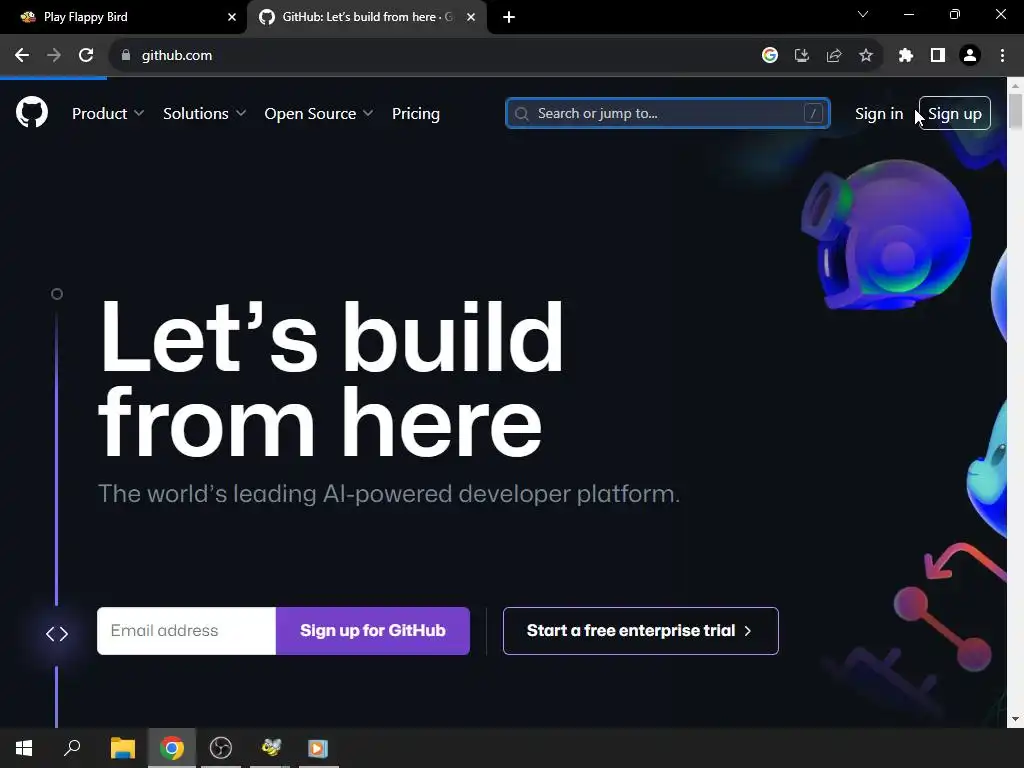Select the GitHub: Let's build from here tab
The height and width of the screenshot is (768, 1024).
click(367, 17)
